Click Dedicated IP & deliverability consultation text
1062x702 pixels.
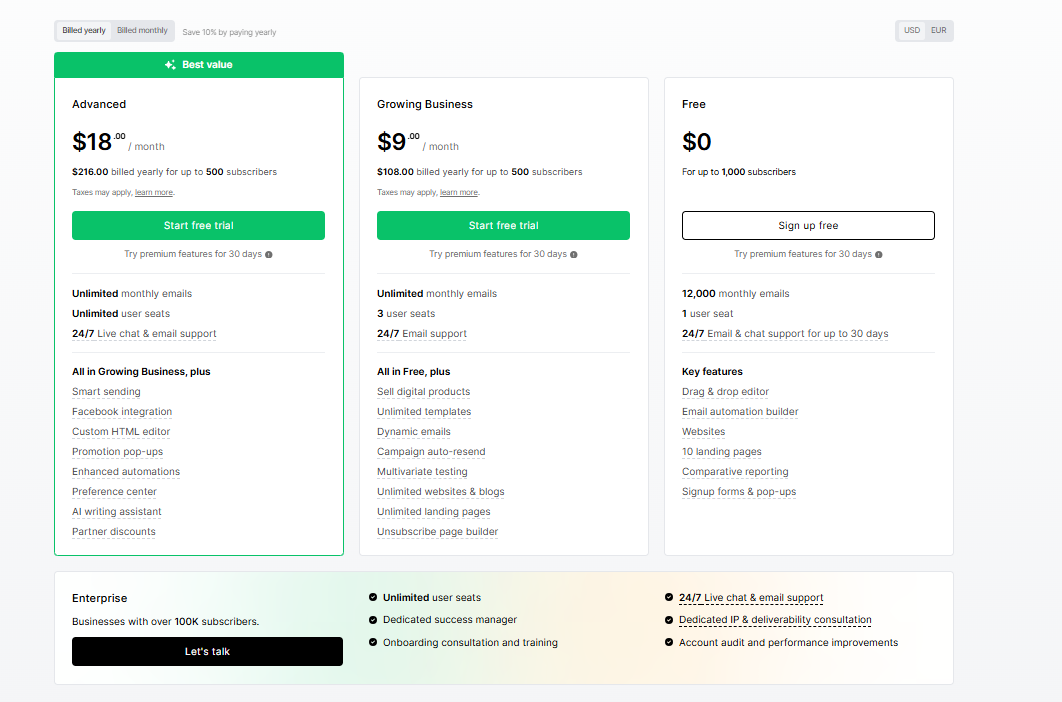click(776, 620)
